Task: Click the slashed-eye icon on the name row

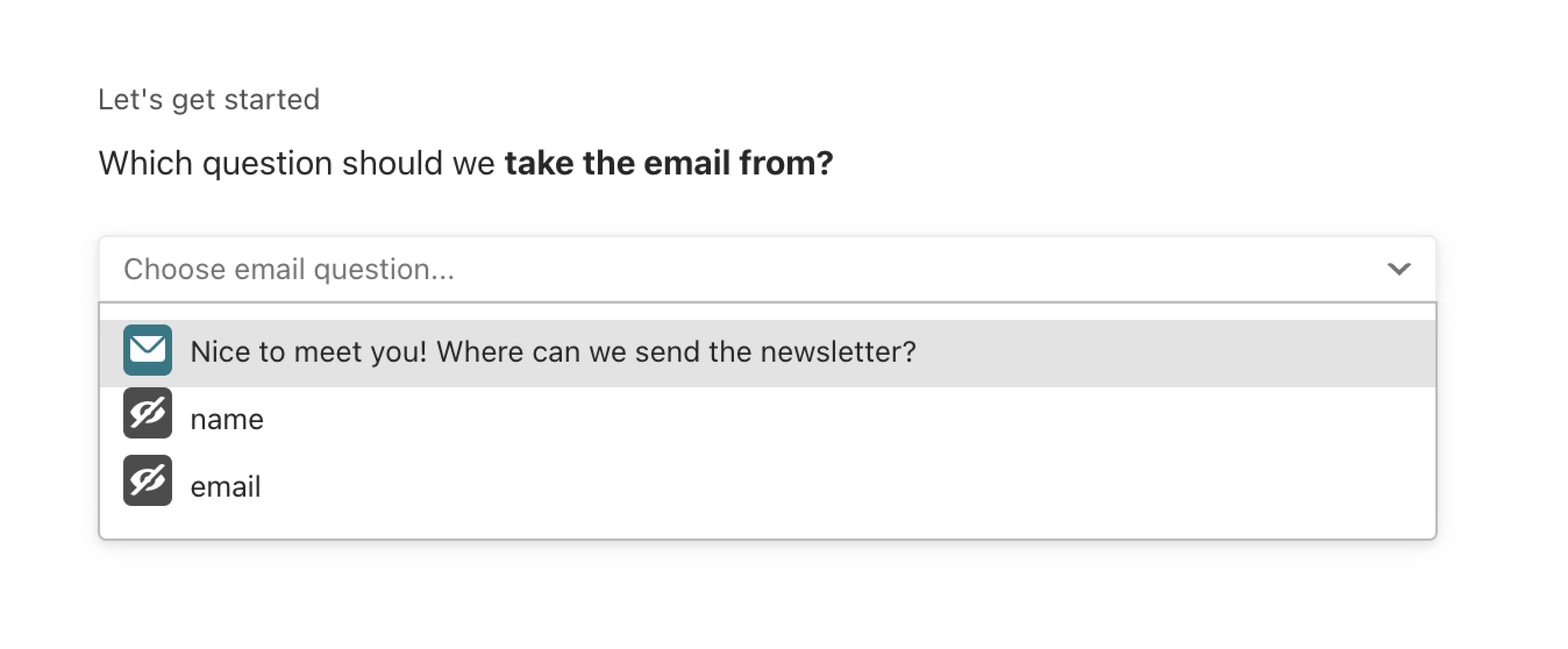Action: click(147, 413)
